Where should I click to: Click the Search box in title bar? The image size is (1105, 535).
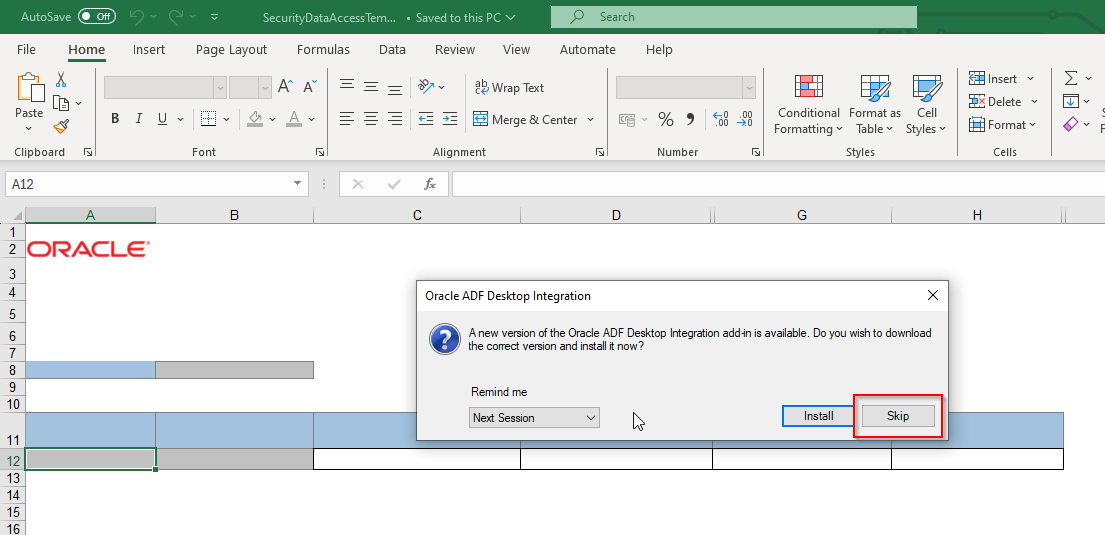[x=734, y=17]
